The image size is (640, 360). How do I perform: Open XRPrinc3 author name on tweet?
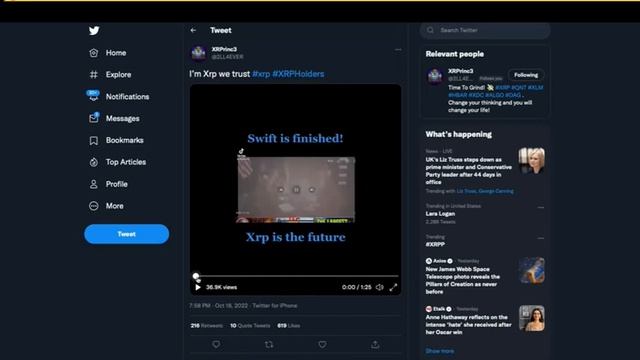(x=224, y=49)
